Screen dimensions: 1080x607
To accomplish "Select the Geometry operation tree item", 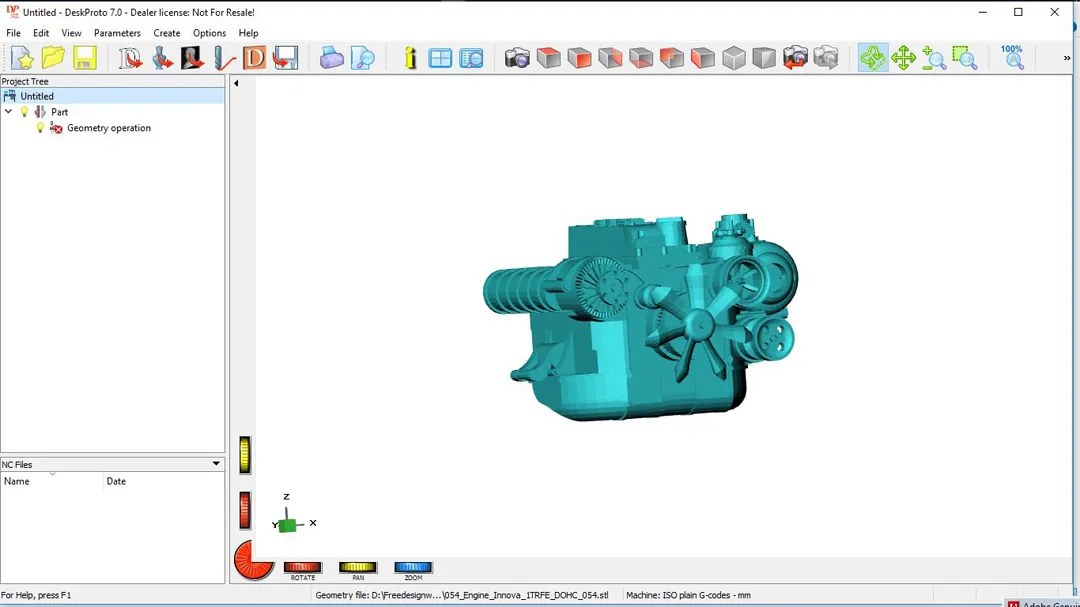I will point(109,127).
